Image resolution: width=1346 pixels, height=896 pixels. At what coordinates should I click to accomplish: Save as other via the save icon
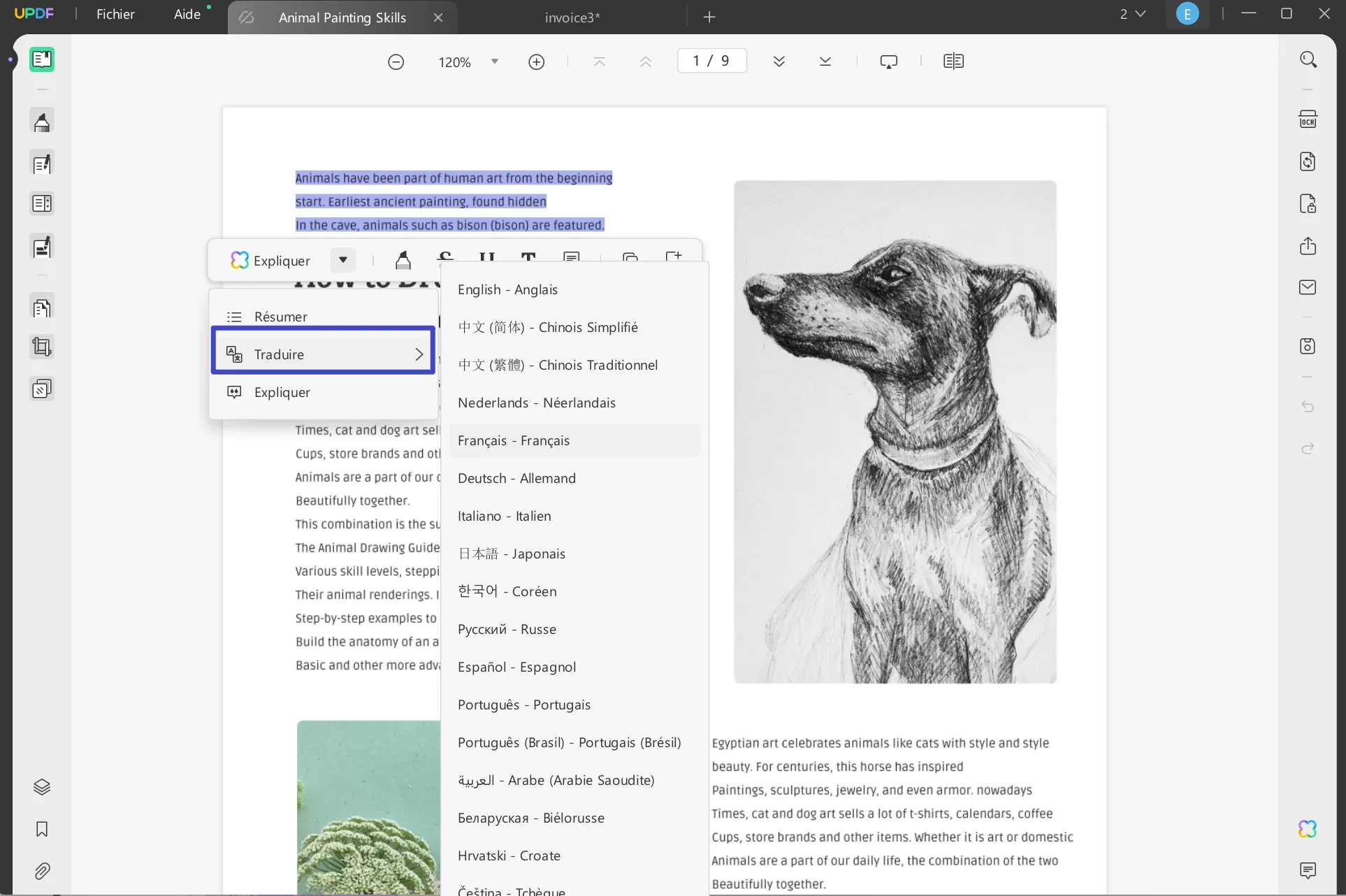click(1308, 346)
